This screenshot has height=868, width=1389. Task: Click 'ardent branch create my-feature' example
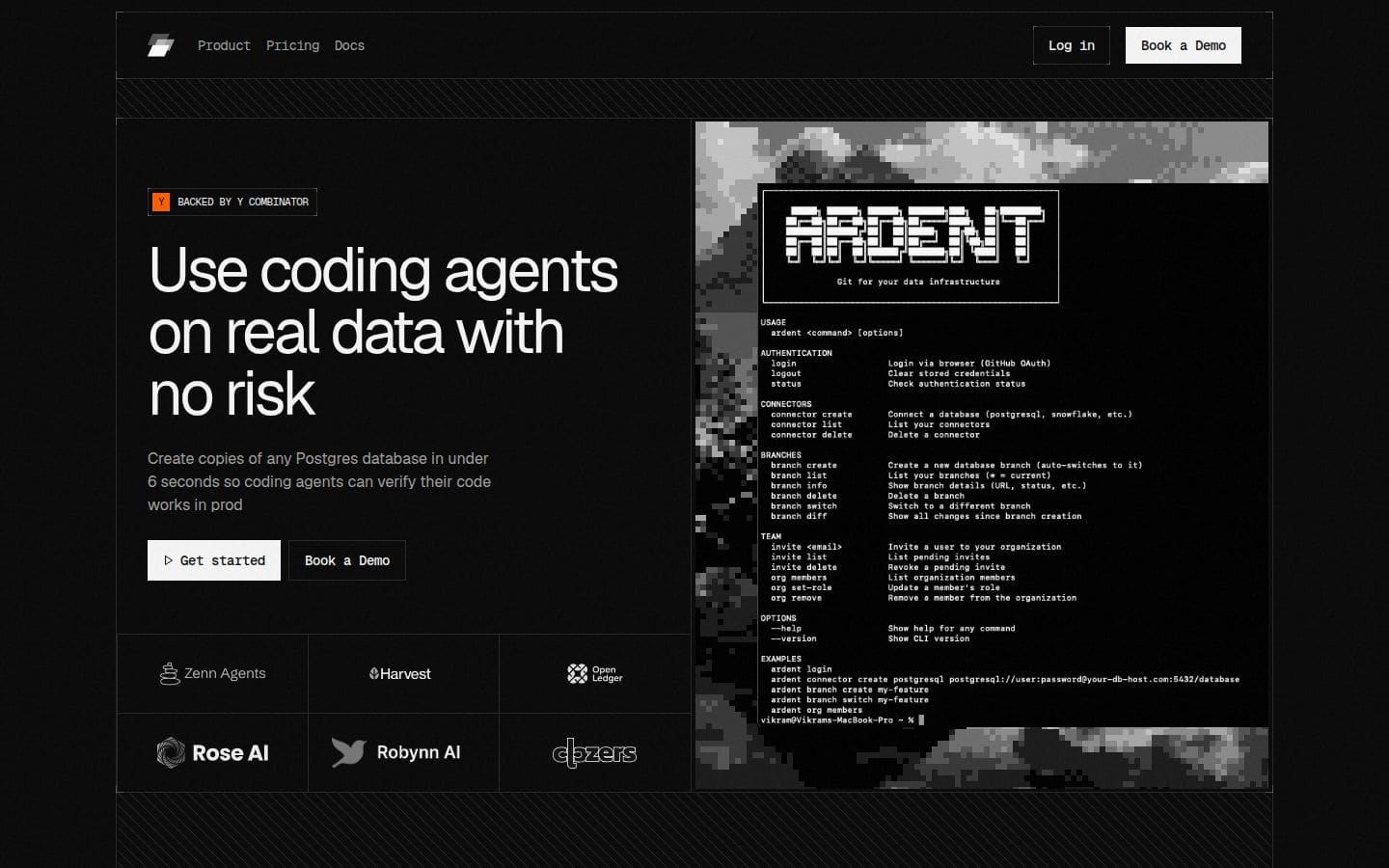point(849,690)
